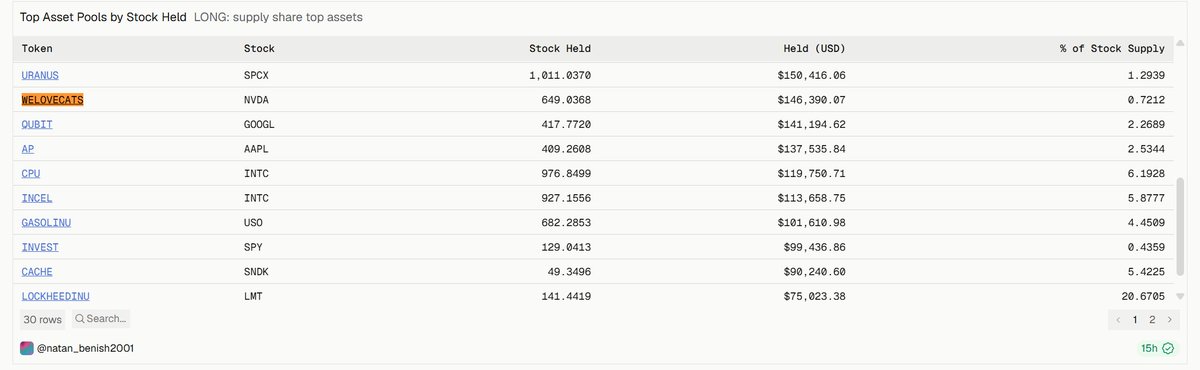Open the QUBIT token link

tap(37, 125)
